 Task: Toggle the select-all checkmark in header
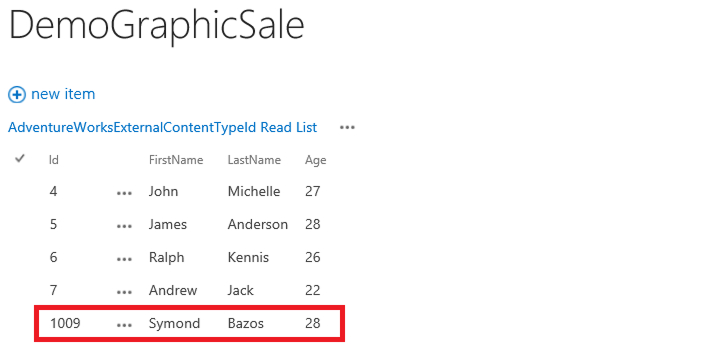(20, 158)
